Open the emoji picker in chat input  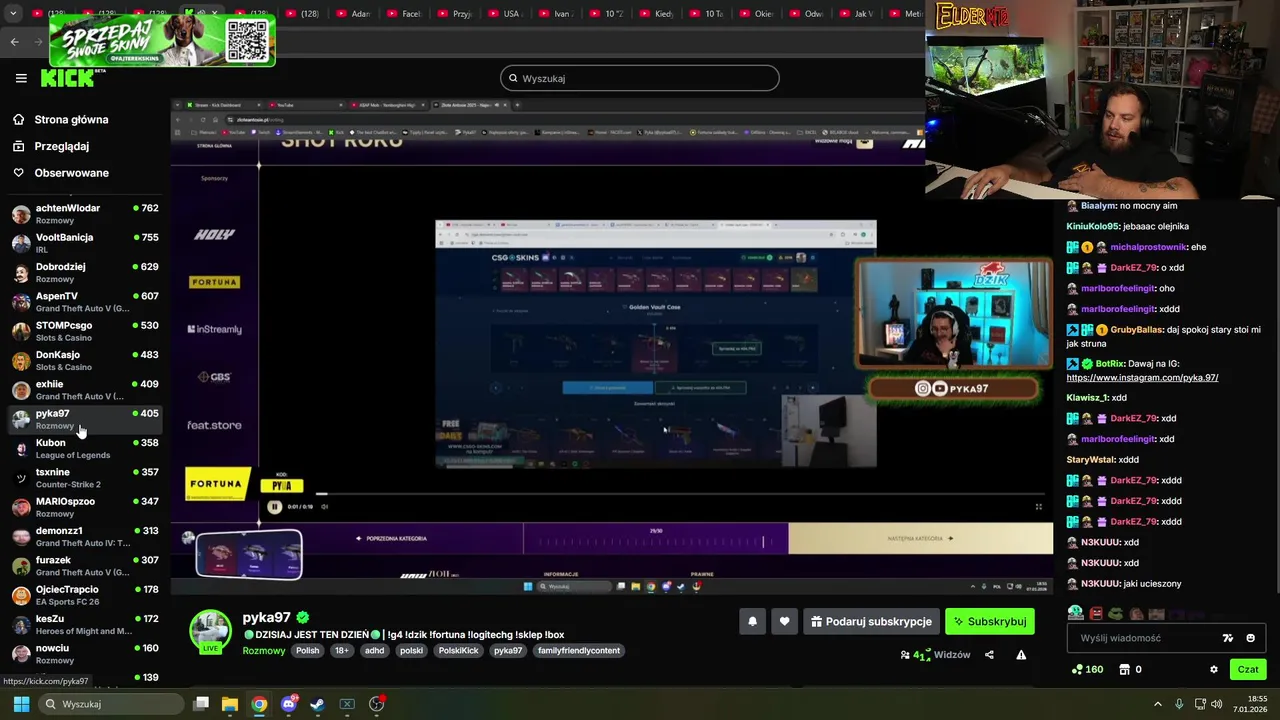point(1251,638)
